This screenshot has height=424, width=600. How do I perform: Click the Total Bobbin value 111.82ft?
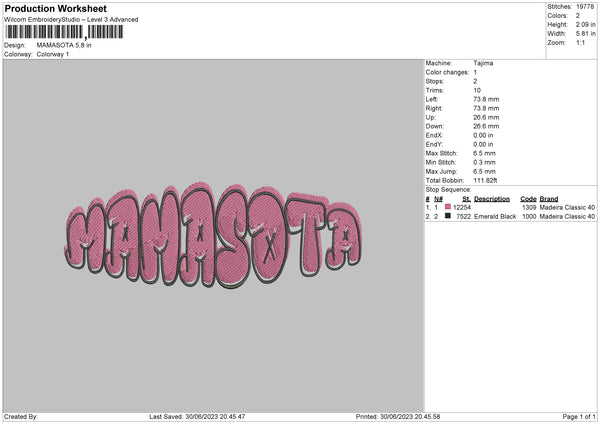[488, 179]
